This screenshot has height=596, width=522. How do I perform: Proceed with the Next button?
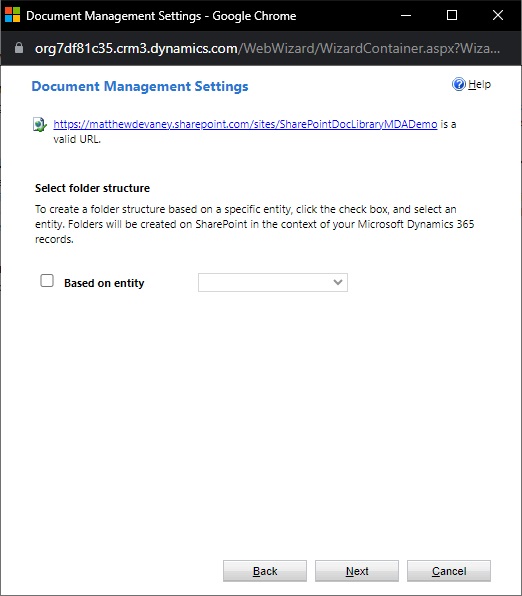click(357, 571)
